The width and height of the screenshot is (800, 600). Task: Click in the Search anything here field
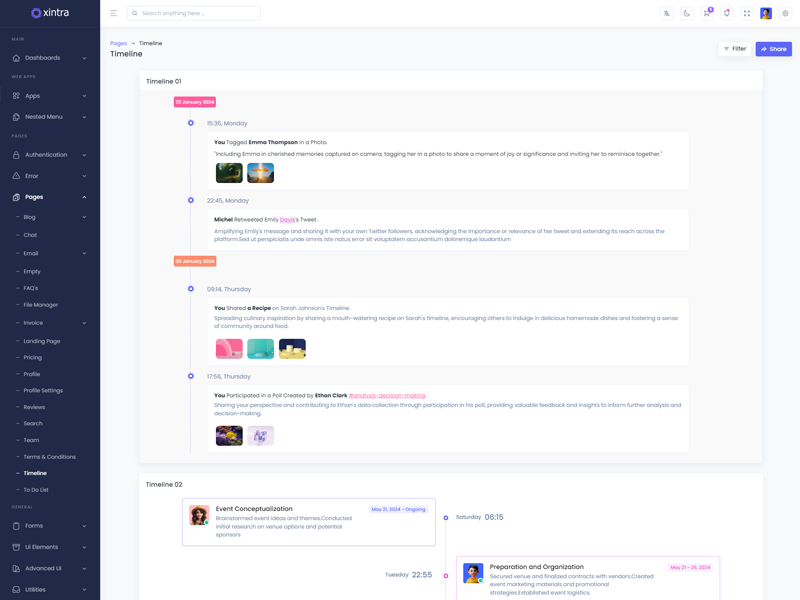point(198,13)
